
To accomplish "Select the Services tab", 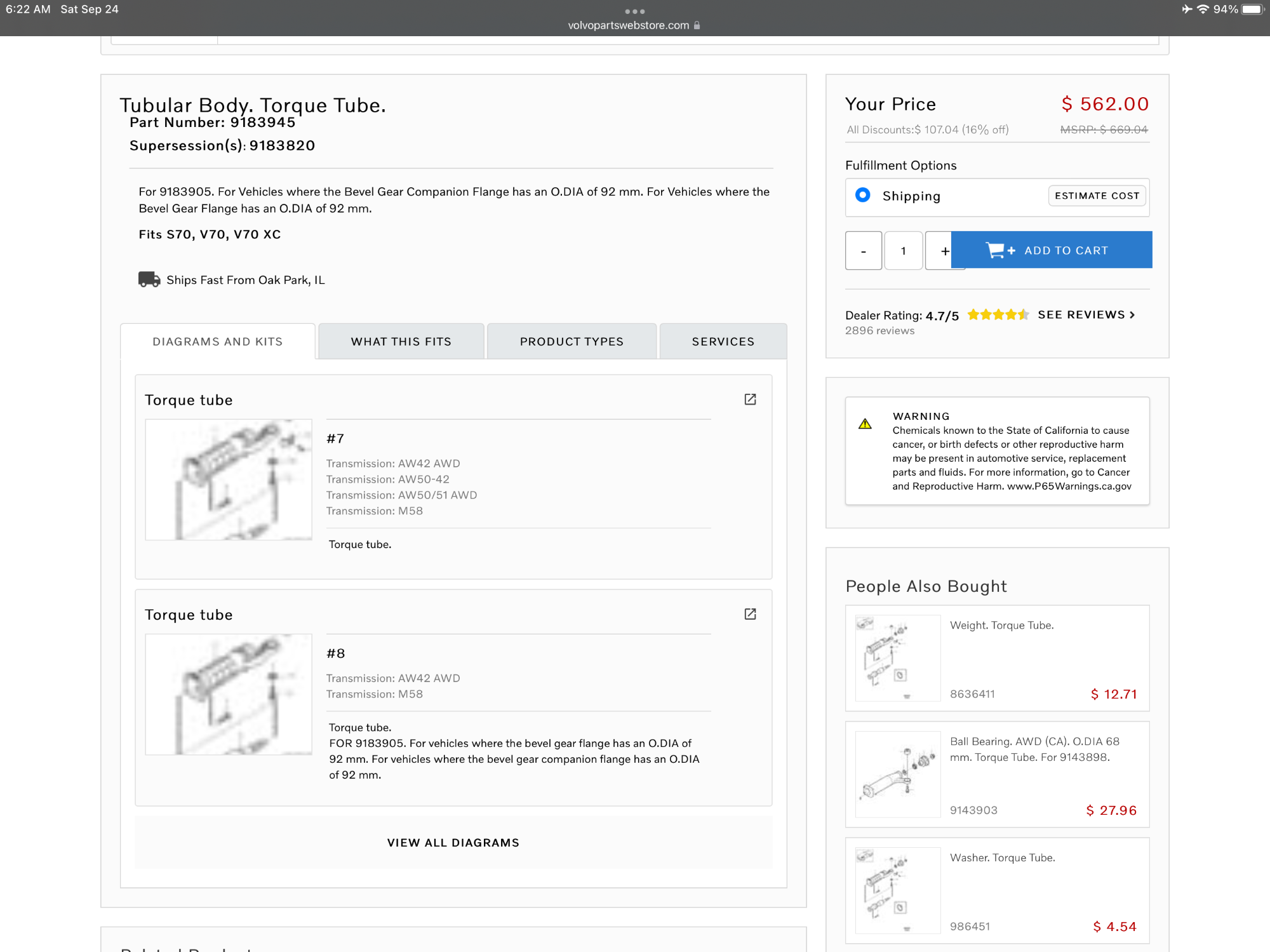I will [723, 342].
